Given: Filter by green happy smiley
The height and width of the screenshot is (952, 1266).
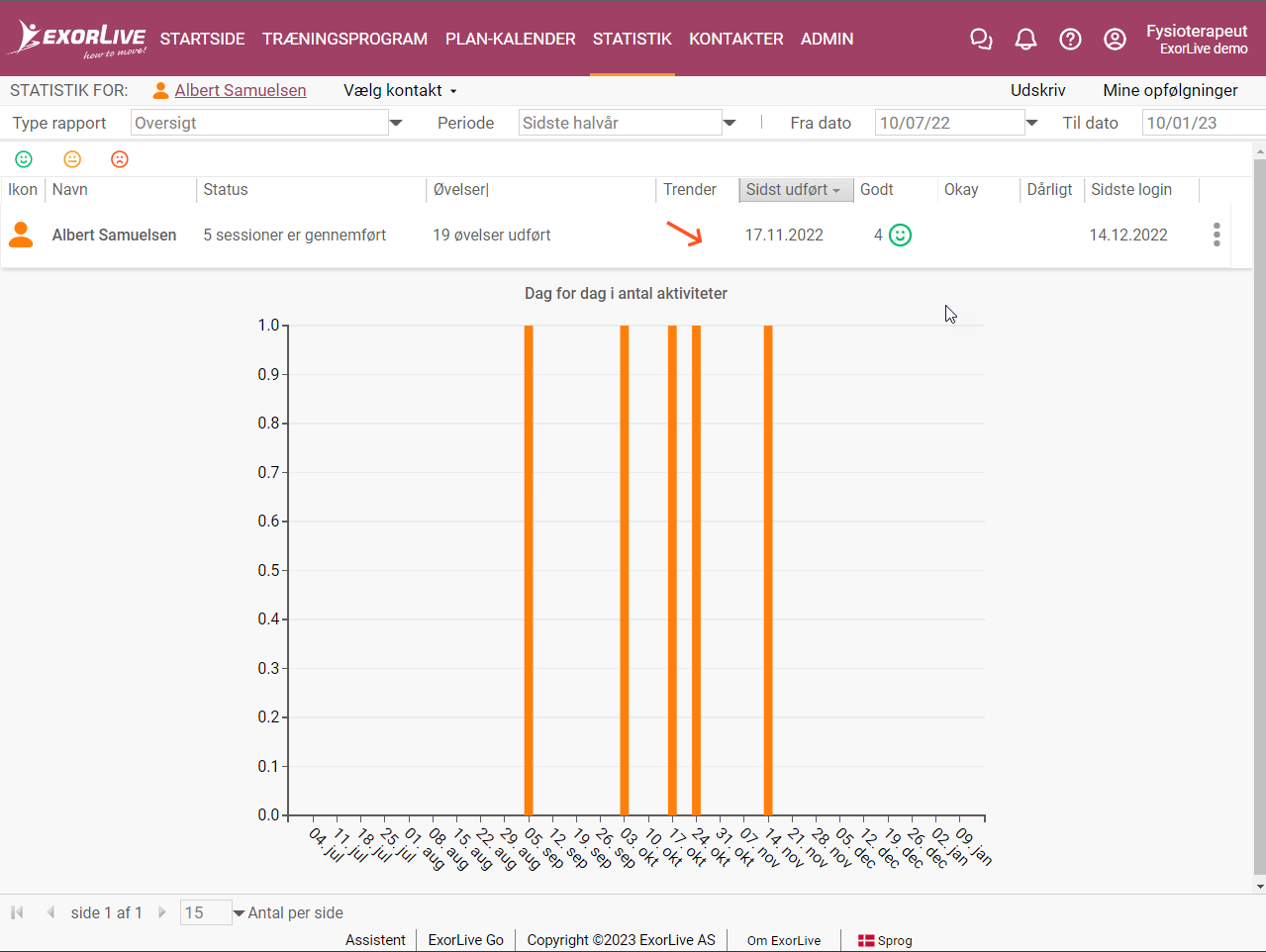Looking at the screenshot, I should (x=24, y=159).
